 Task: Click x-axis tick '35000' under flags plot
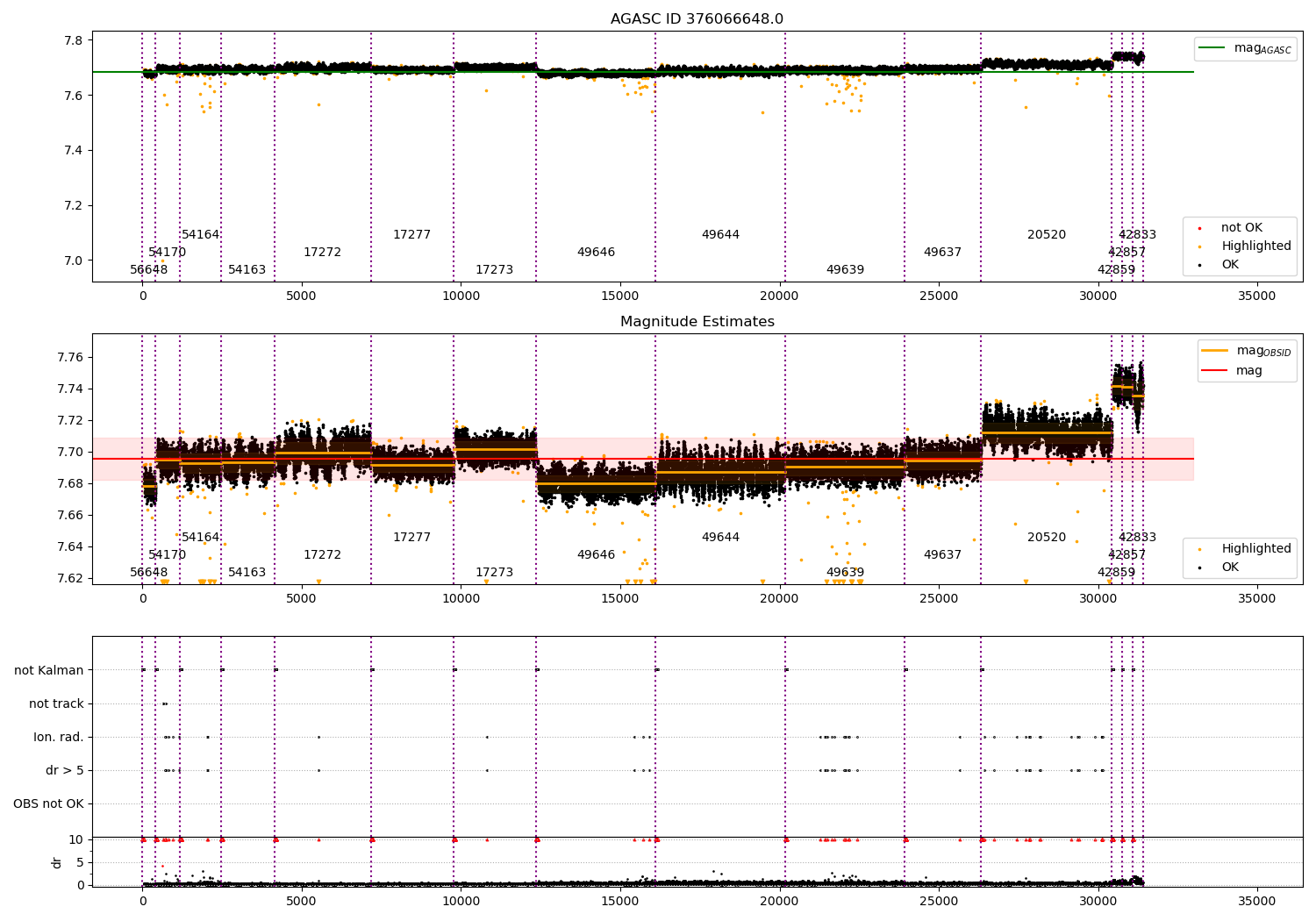pyautogui.click(x=1256, y=901)
